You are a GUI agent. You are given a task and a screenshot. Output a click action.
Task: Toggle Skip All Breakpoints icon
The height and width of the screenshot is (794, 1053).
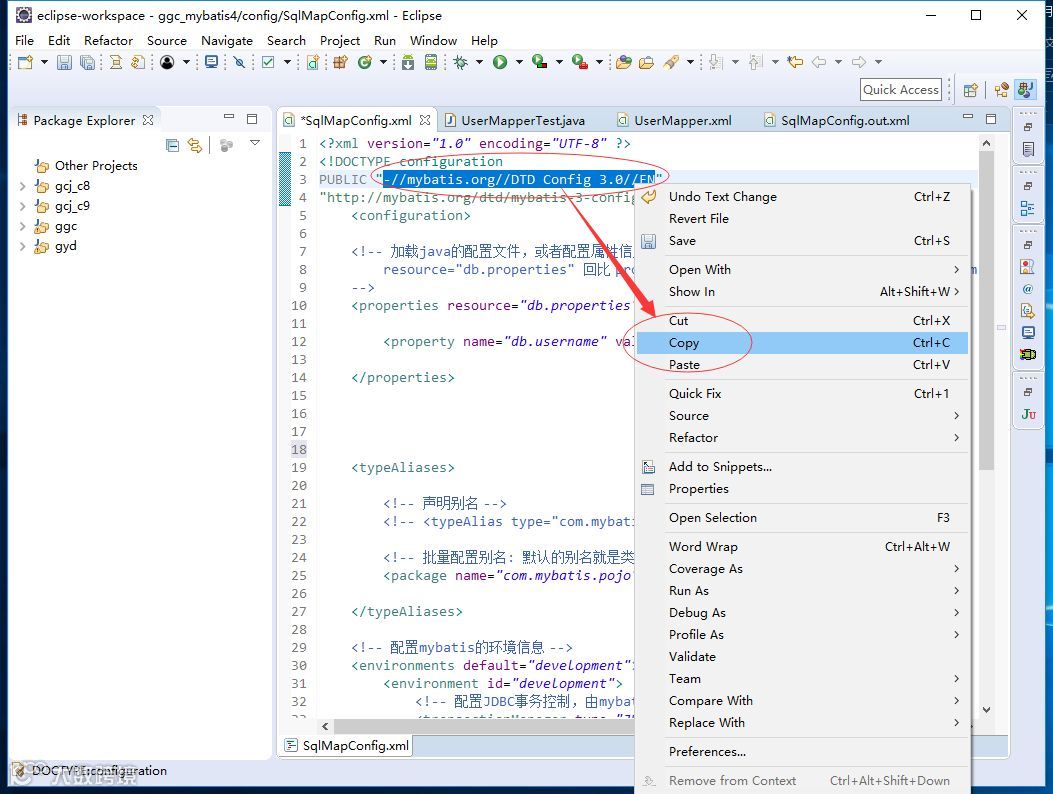[x=240, y=62]
